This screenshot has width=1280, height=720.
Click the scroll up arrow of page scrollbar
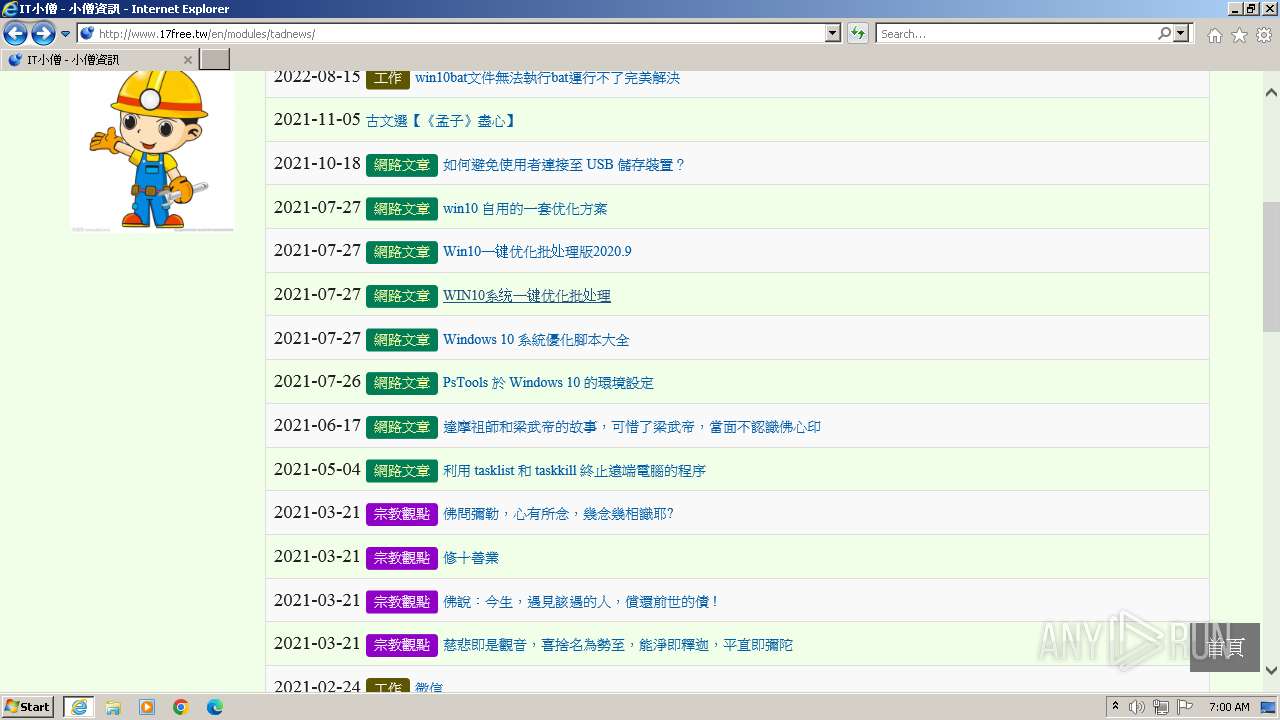tap(1271, 93)
